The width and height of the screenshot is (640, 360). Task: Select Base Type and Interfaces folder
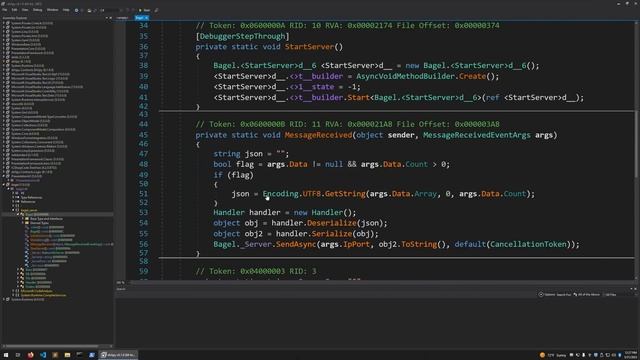pos(46,219)
